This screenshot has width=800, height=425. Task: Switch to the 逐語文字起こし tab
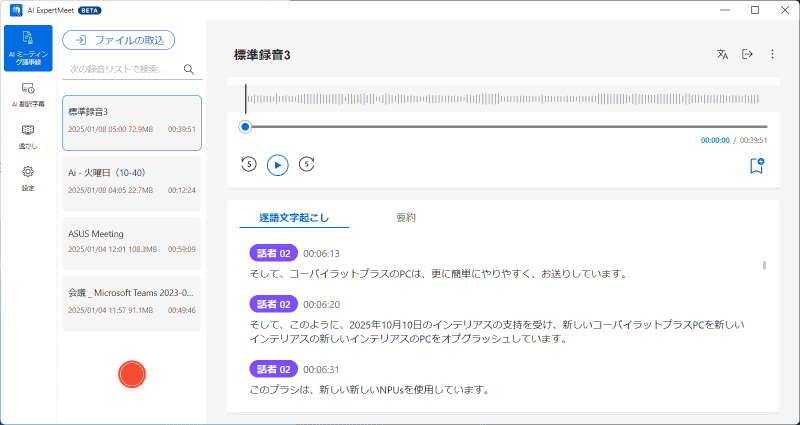294,218
